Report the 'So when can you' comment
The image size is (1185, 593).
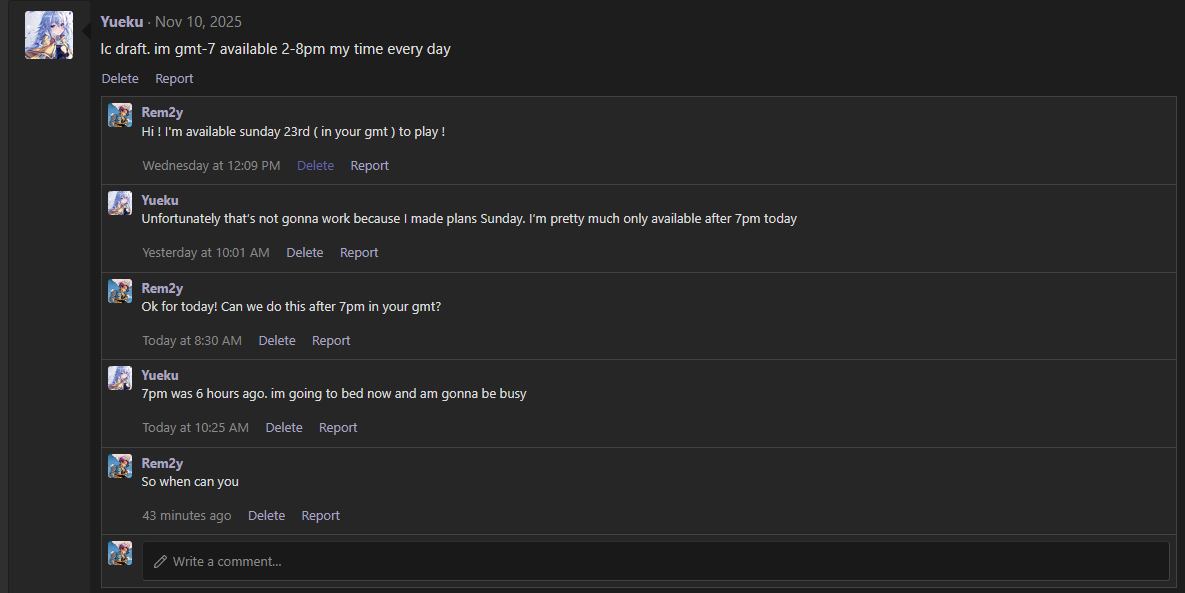click(320, 516)
